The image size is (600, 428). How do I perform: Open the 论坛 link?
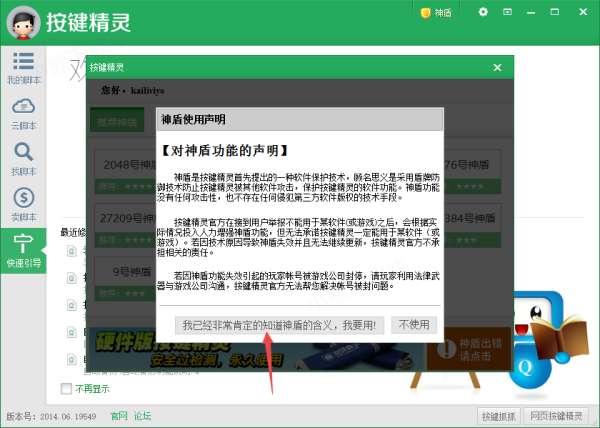(x=142, y=416)
